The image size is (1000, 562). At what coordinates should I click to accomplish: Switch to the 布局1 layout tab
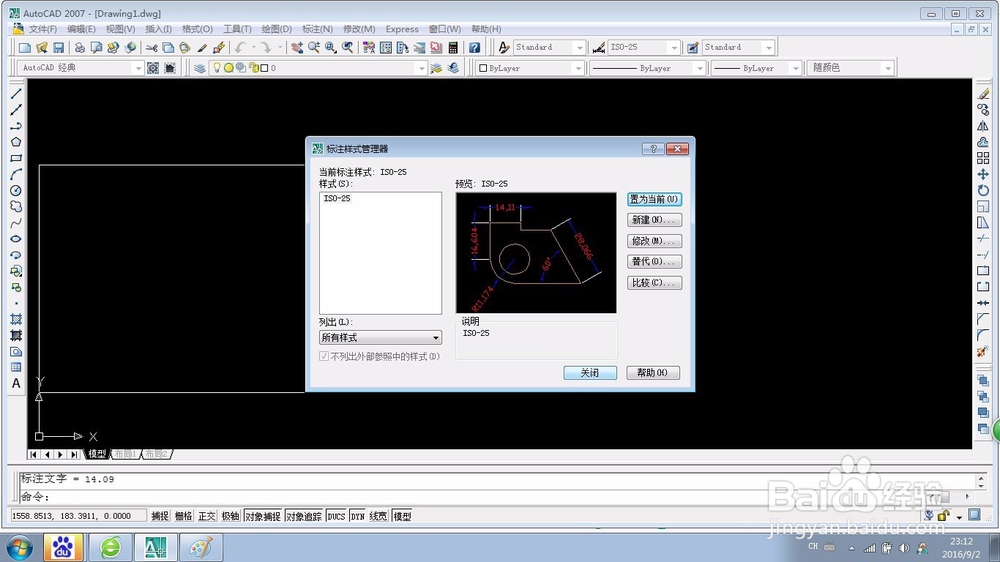coord(126,454)
